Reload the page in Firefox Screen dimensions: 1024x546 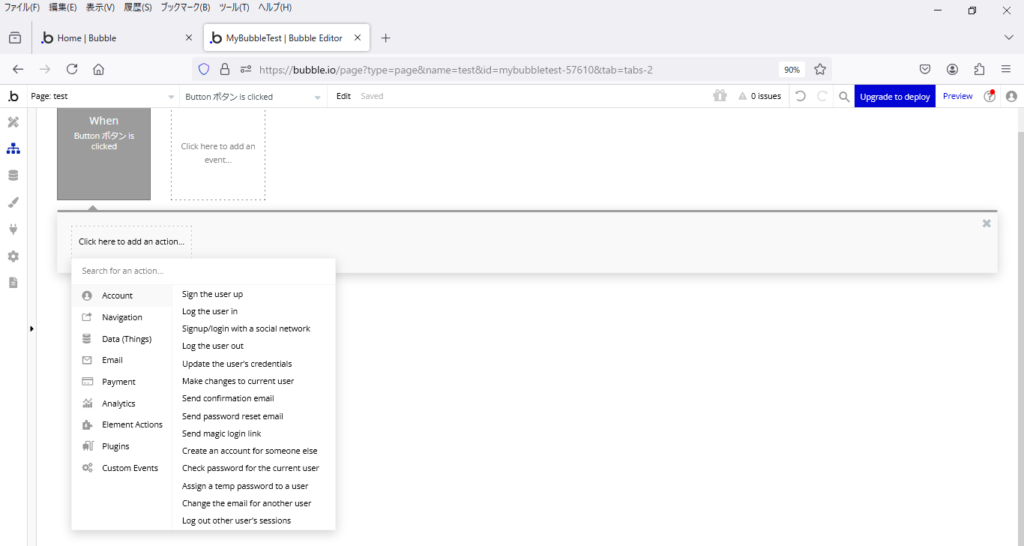(72, 69)
